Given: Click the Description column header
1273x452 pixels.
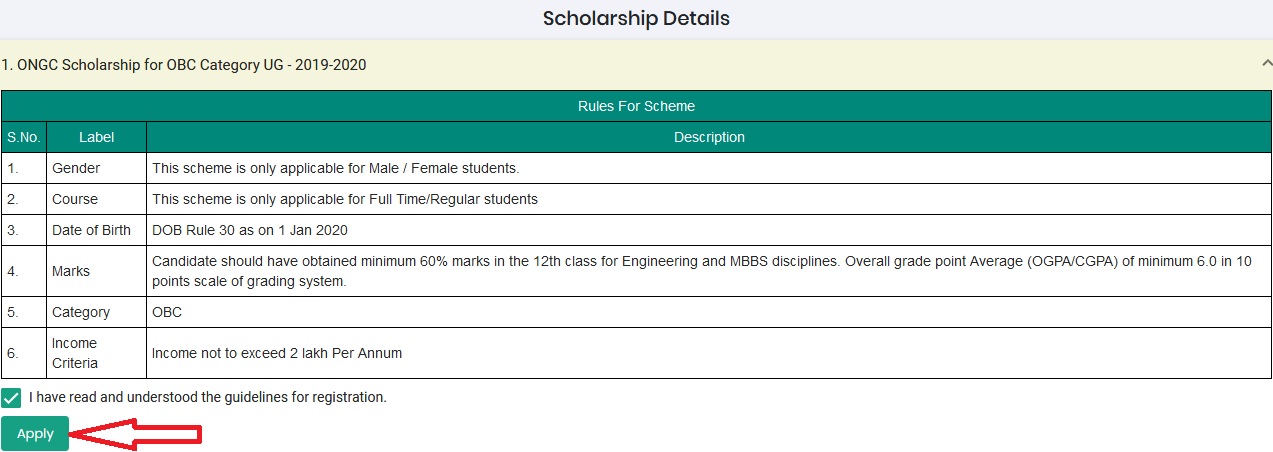Looking at the screenshot, I should point(709,137).
